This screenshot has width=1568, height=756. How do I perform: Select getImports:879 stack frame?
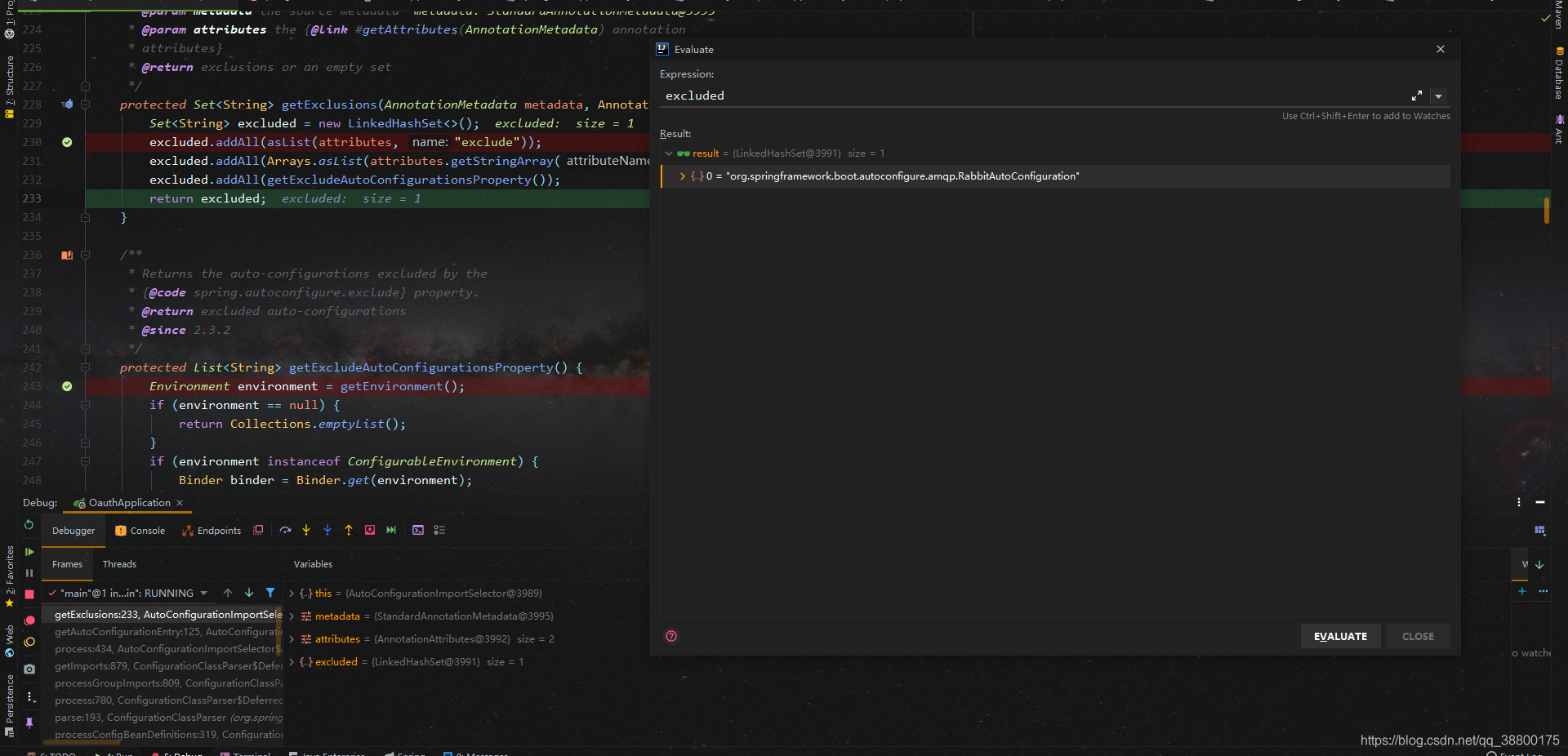click(x=163, y=666)
